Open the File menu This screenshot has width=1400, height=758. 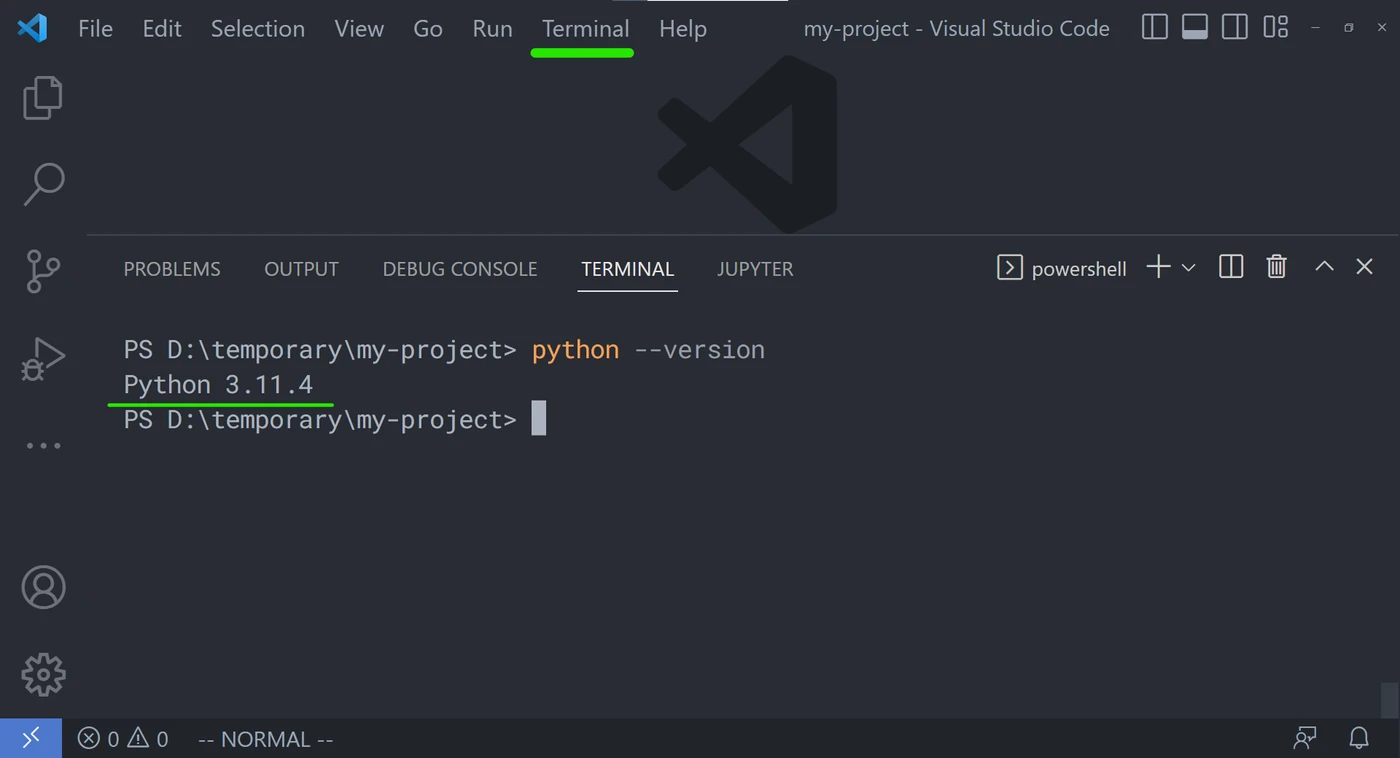coord(95,29)
